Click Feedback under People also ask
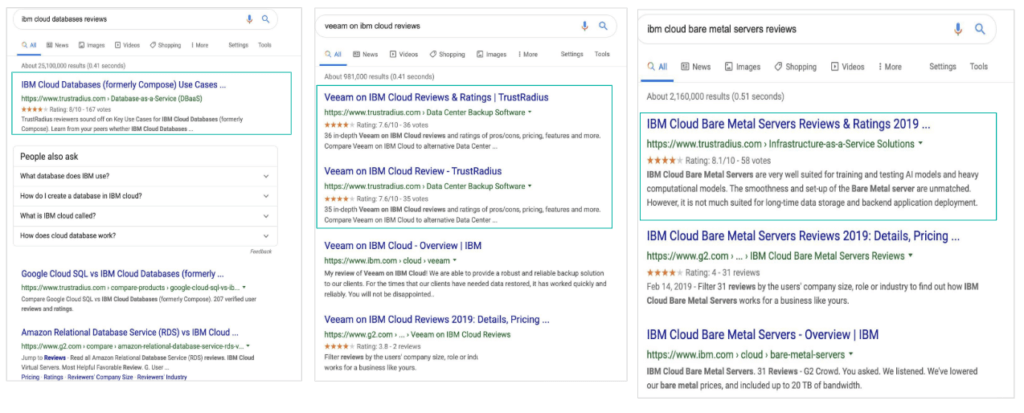 (261, 252)
